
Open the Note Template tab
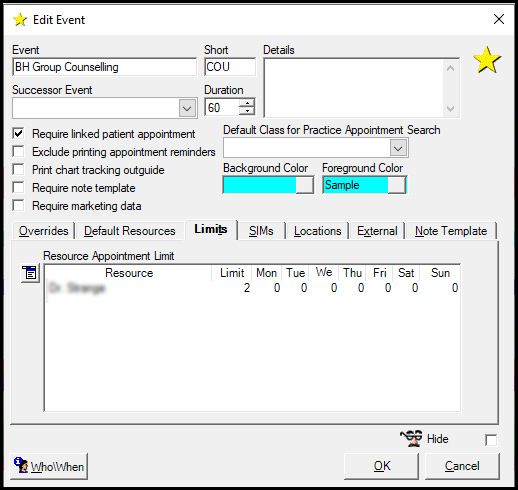click(451, 231)
